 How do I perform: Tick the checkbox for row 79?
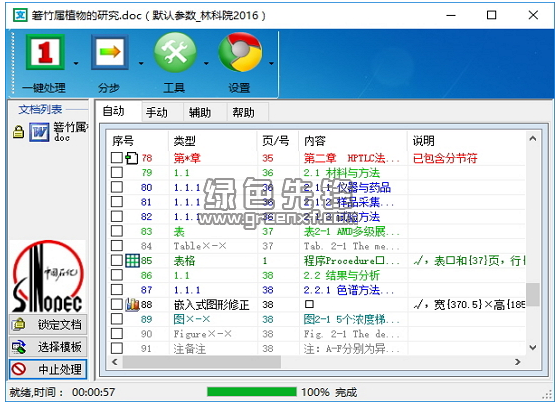(x=117, y=173)
